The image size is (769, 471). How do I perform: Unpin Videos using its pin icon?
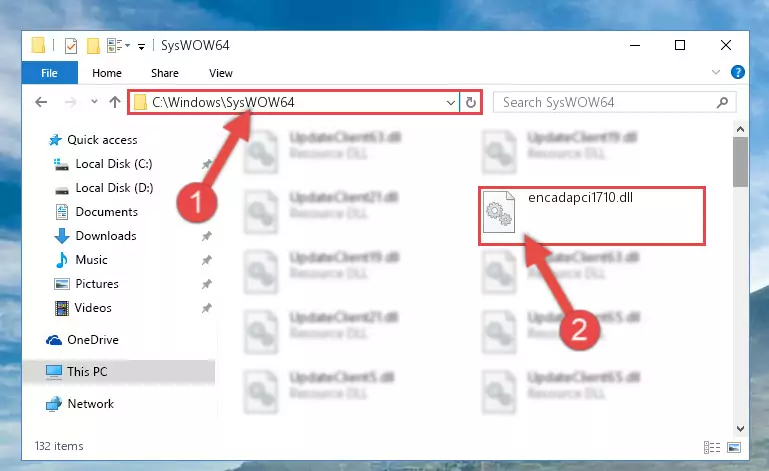206,308
